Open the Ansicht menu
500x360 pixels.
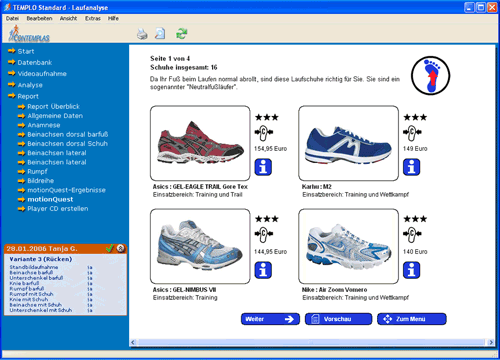click(68, 18)
